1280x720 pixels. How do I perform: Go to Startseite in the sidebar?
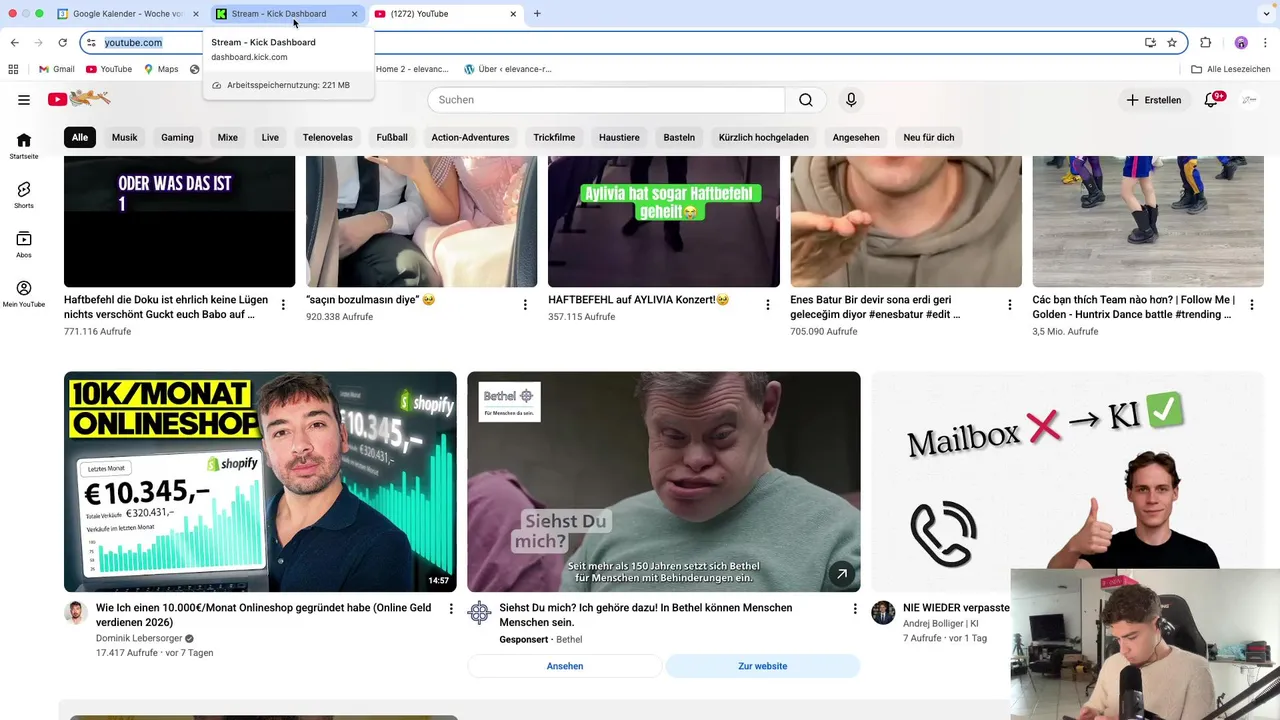(24, 146)
